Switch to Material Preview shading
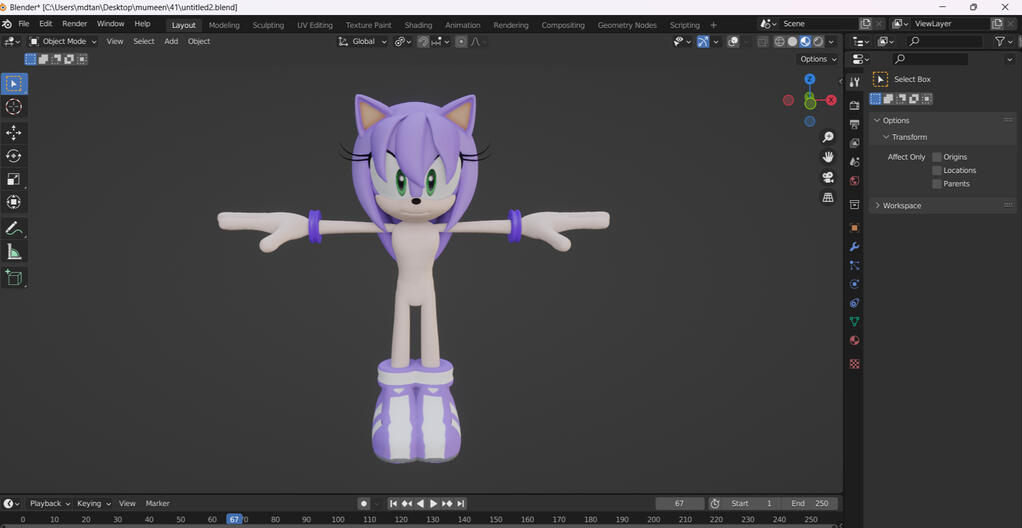1022x528 pixels. (x=805, y=42)
